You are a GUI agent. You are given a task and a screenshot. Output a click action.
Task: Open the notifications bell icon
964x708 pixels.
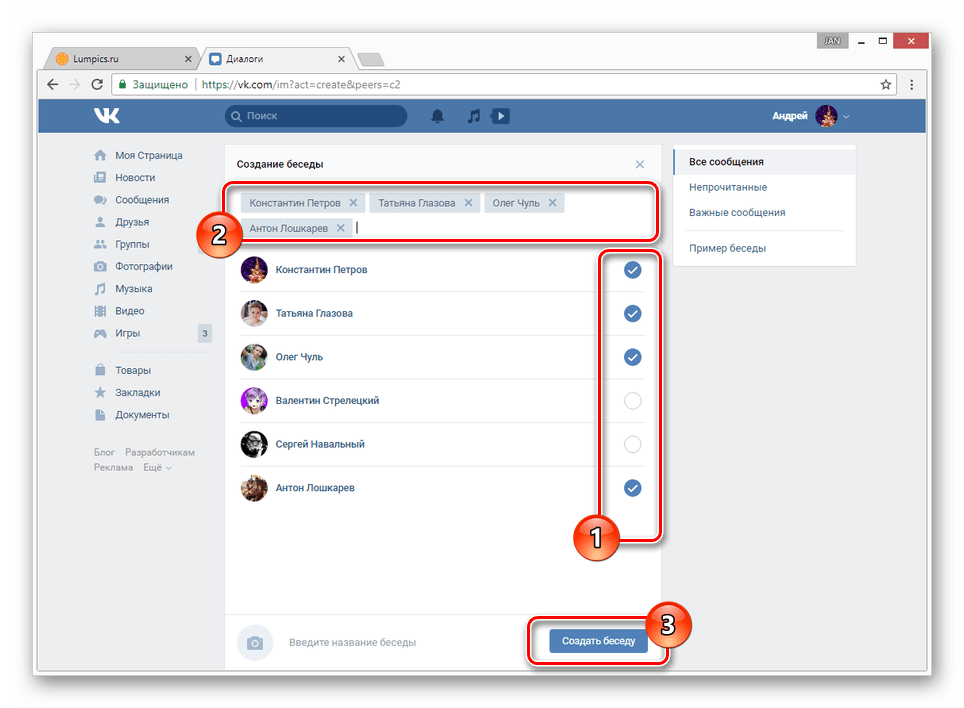pos(437,116)
